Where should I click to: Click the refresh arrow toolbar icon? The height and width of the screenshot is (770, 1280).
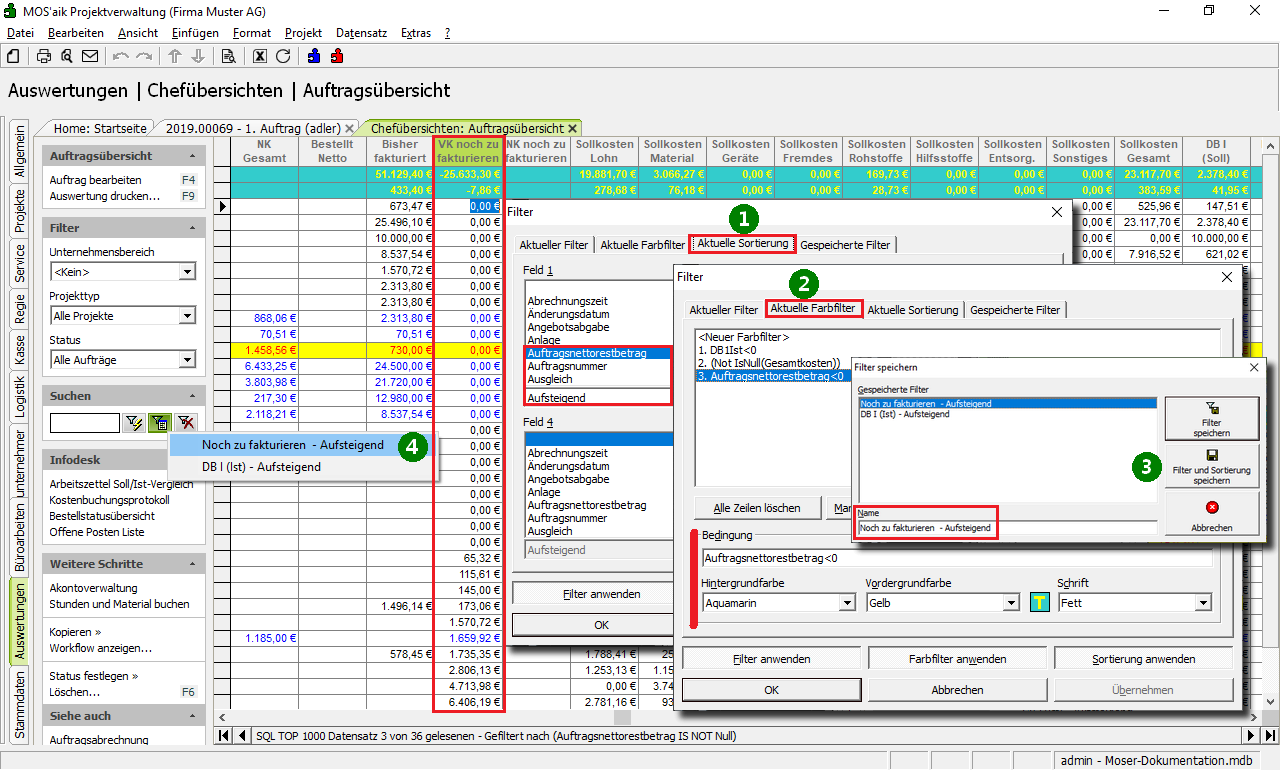click(x=283, y=56)
